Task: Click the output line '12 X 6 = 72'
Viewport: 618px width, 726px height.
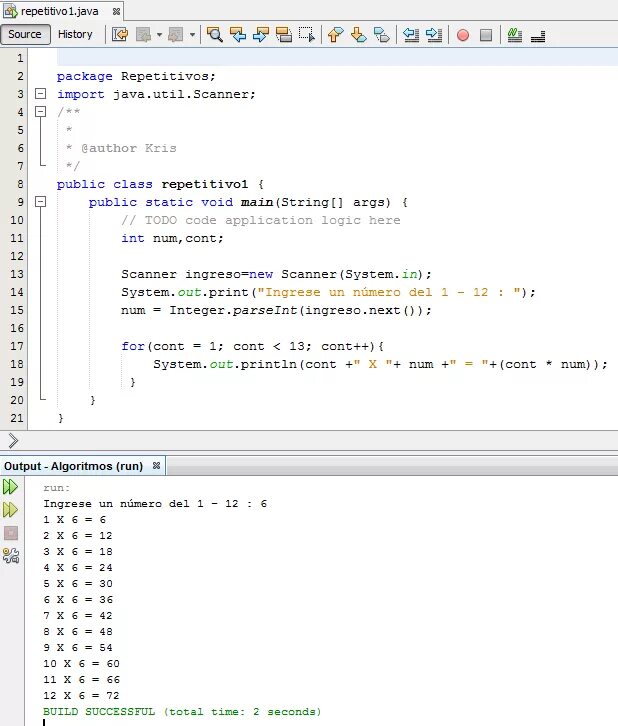Action: click(81, 695)
